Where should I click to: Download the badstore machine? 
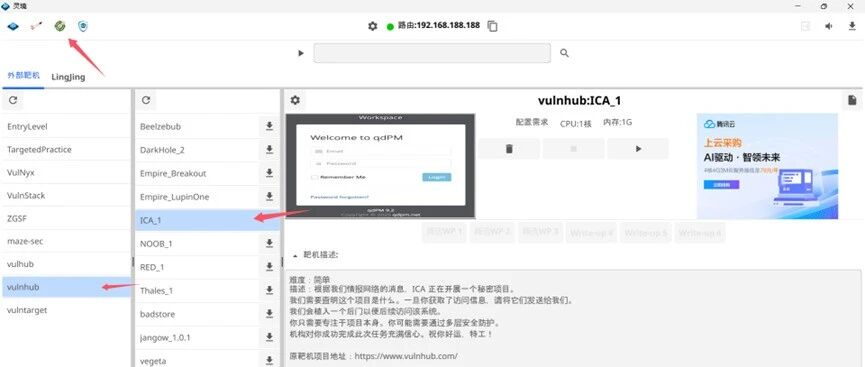click(x=269, y=313)
